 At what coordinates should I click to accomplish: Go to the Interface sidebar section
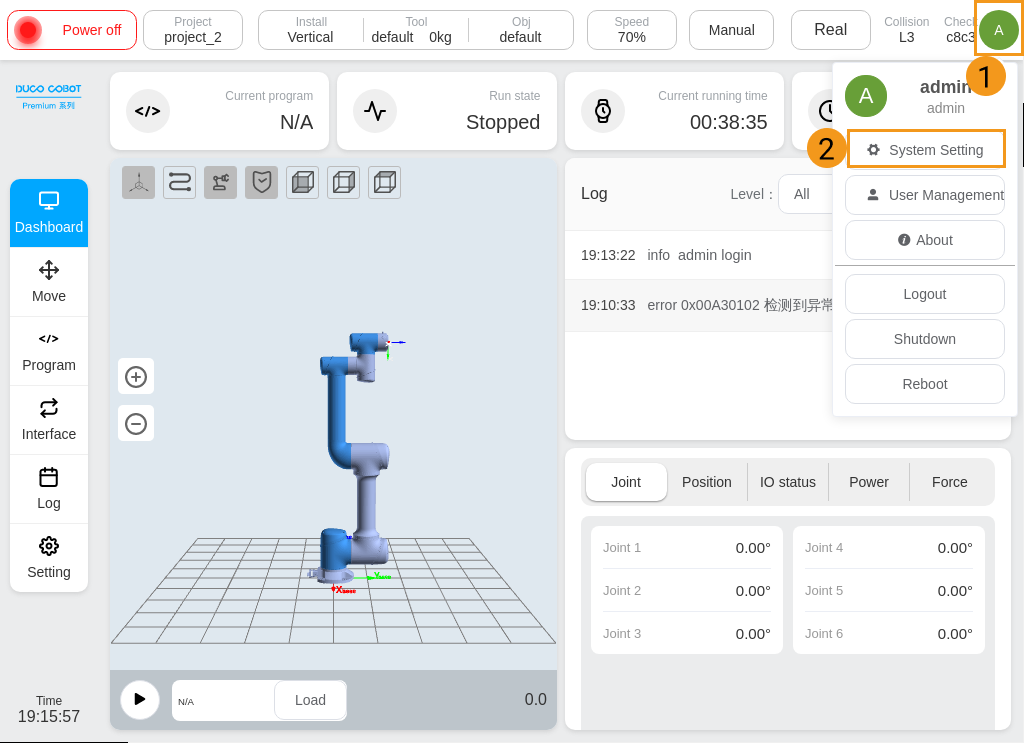pyautogui.click(x=49, y=420)
